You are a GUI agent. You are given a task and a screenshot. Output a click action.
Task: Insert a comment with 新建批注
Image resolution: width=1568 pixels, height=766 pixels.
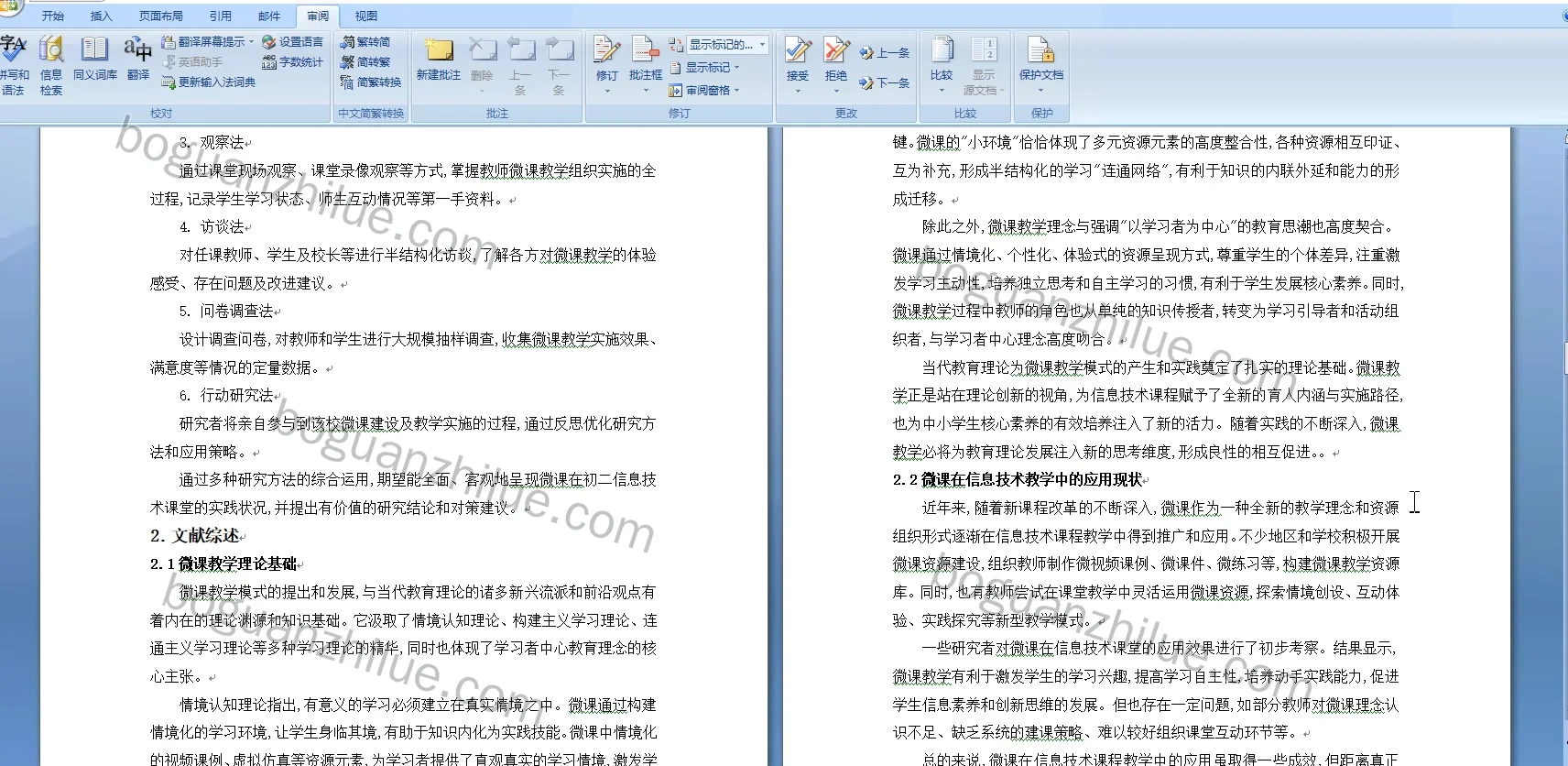click(x=439, y=60)
